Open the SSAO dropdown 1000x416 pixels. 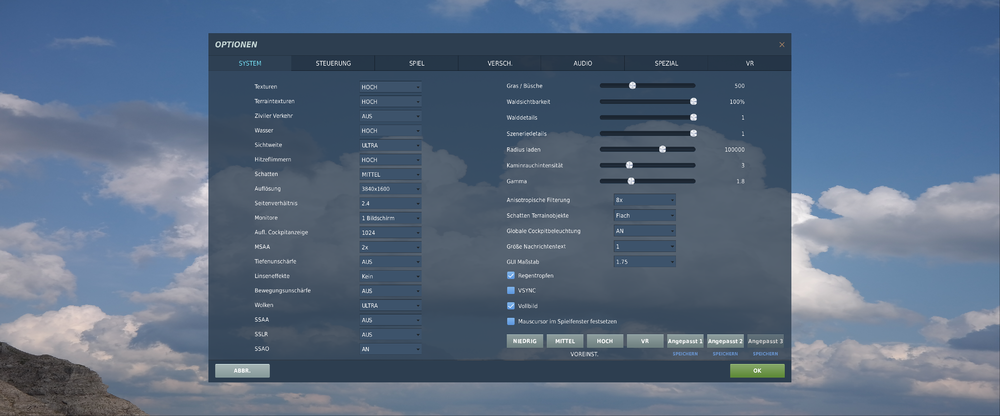[390, 349]
